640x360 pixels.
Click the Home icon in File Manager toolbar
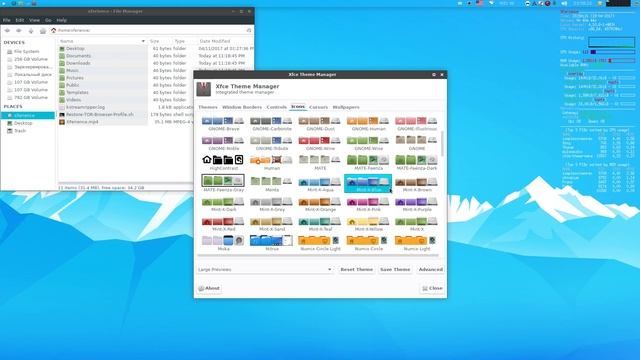(x=43, y=31)
